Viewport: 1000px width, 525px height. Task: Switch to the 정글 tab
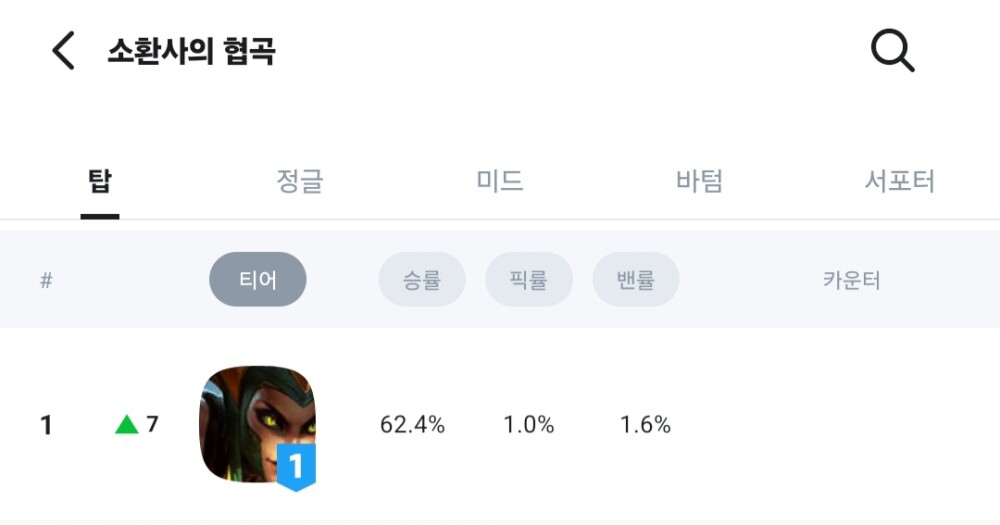coord(300,182)
